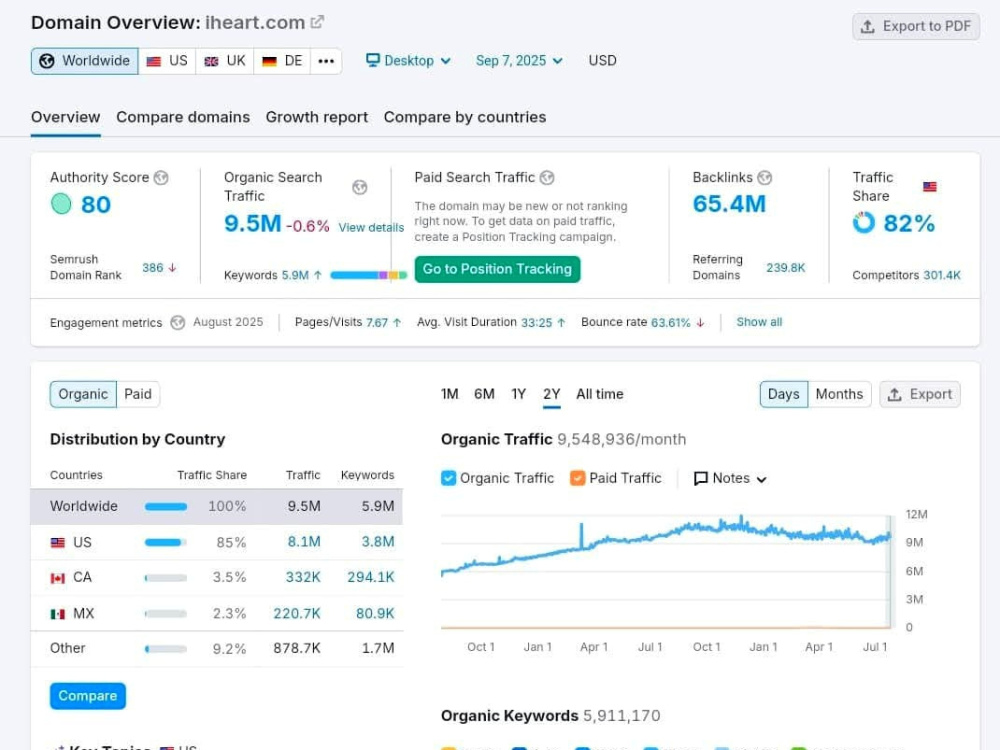Image resolution: width=1000 pixels, height=750 pixels.
Task: Click the Organic Search Traffic globe icon
Action: point(360,187)
